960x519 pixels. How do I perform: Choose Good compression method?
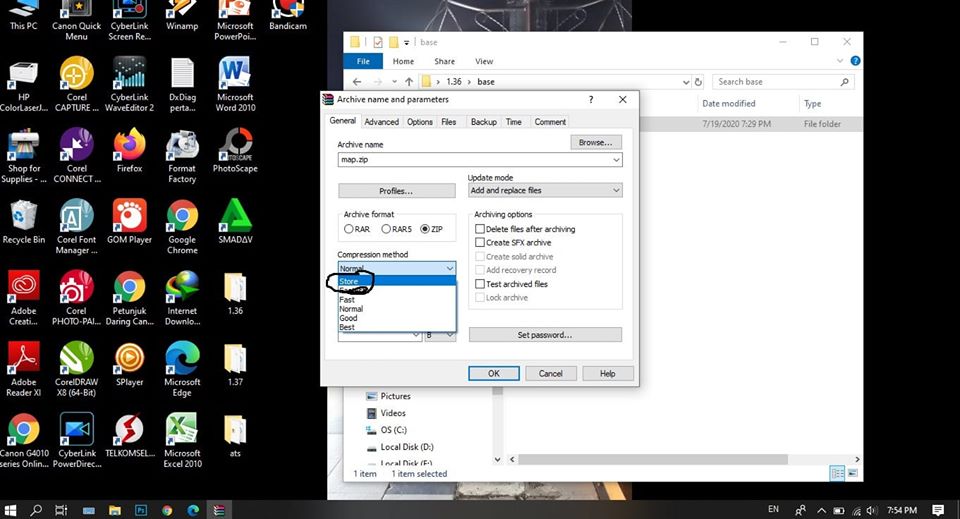coord(397,318)
